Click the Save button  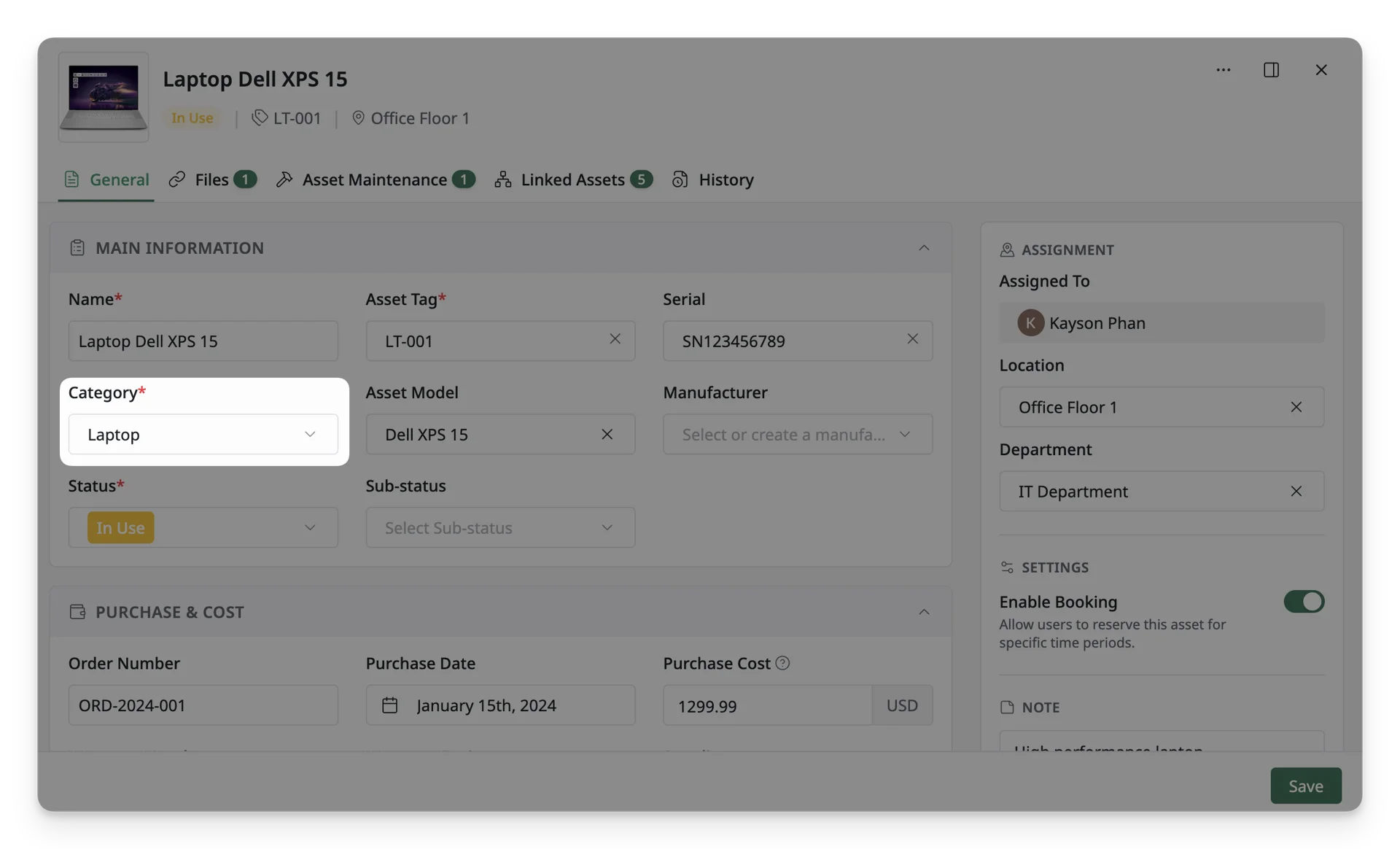pyautogui.click(x=1305, y=786)
